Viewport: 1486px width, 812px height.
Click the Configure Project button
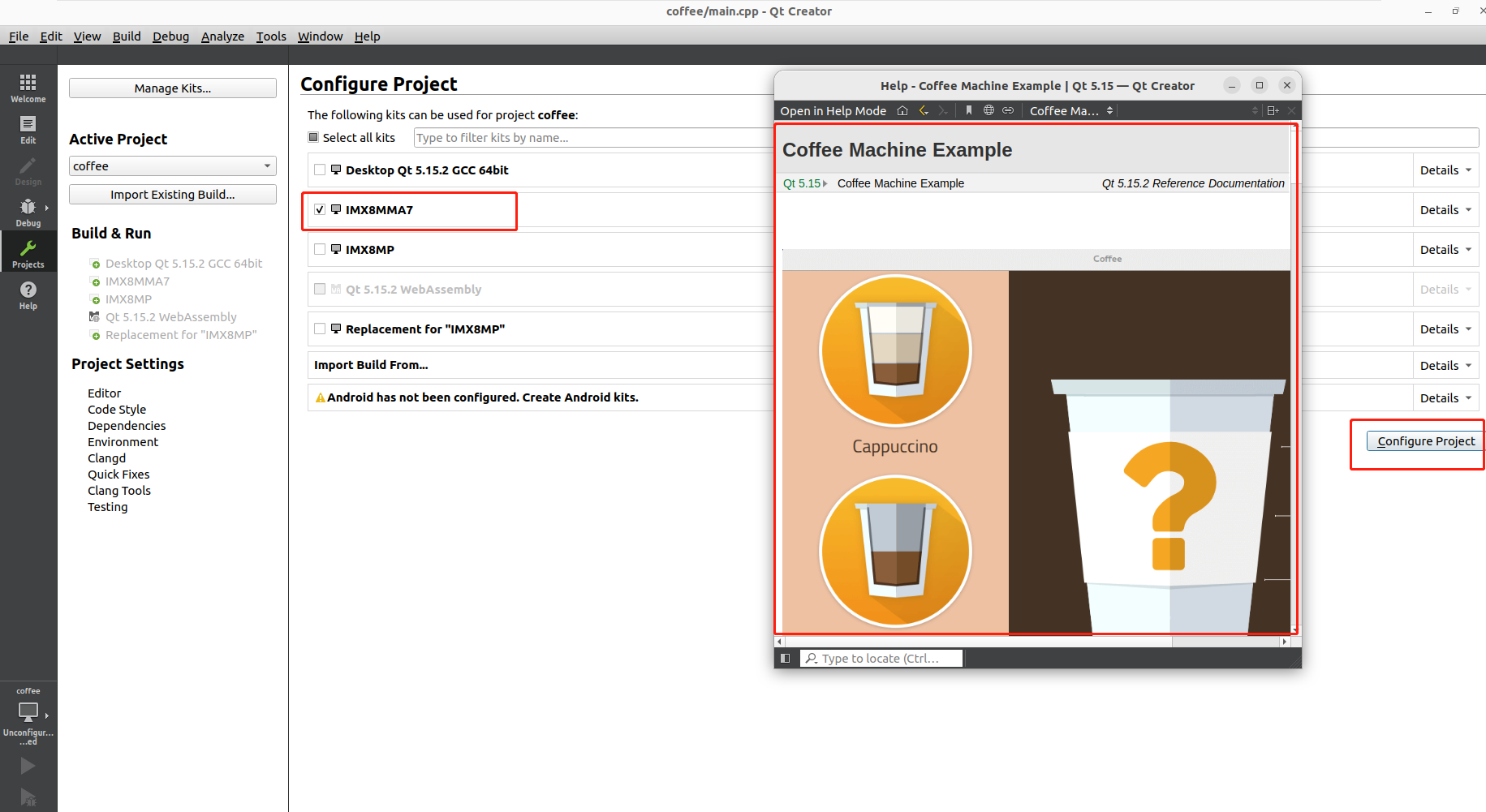[x=1426, y=440]
